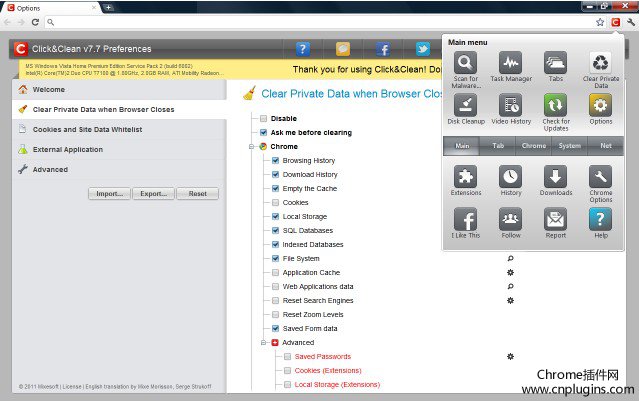The height and width of the screenshot is (402, 639).
Task: Uncheck Local Storage checkbox
Action: 275,216
